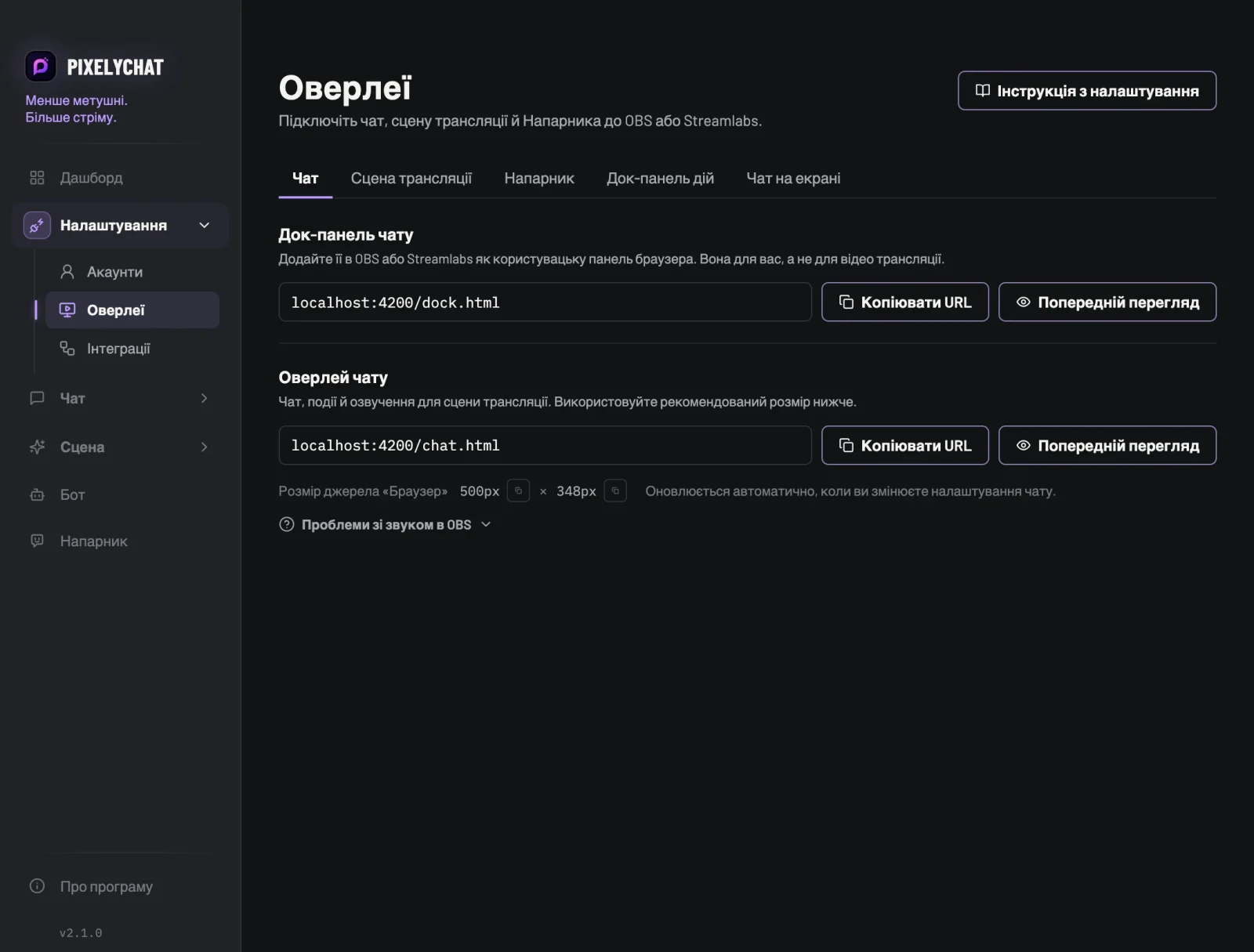Click the Сцена sparkle icon

(37, 447)
